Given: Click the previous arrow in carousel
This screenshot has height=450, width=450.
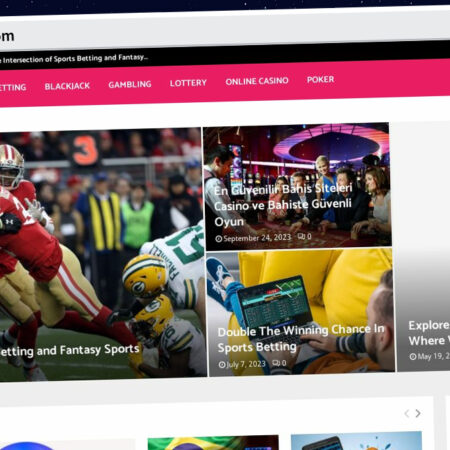Looking at the screenshot, I should 407,414.
